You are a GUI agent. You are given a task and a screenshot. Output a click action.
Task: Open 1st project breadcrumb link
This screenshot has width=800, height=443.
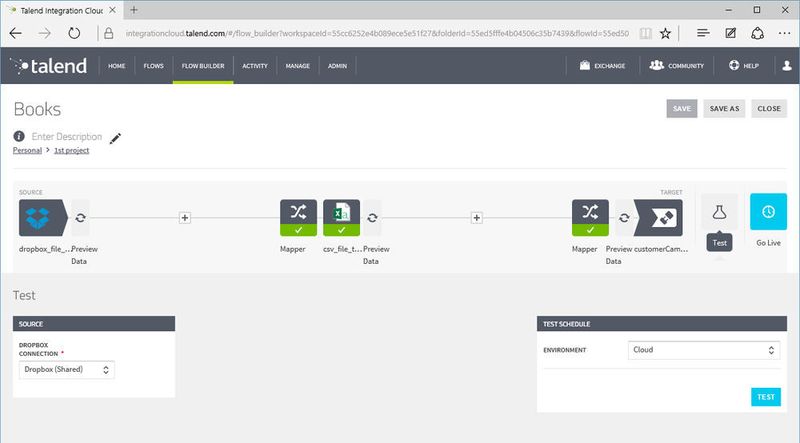pyautogui.click(x=71, y=151)
